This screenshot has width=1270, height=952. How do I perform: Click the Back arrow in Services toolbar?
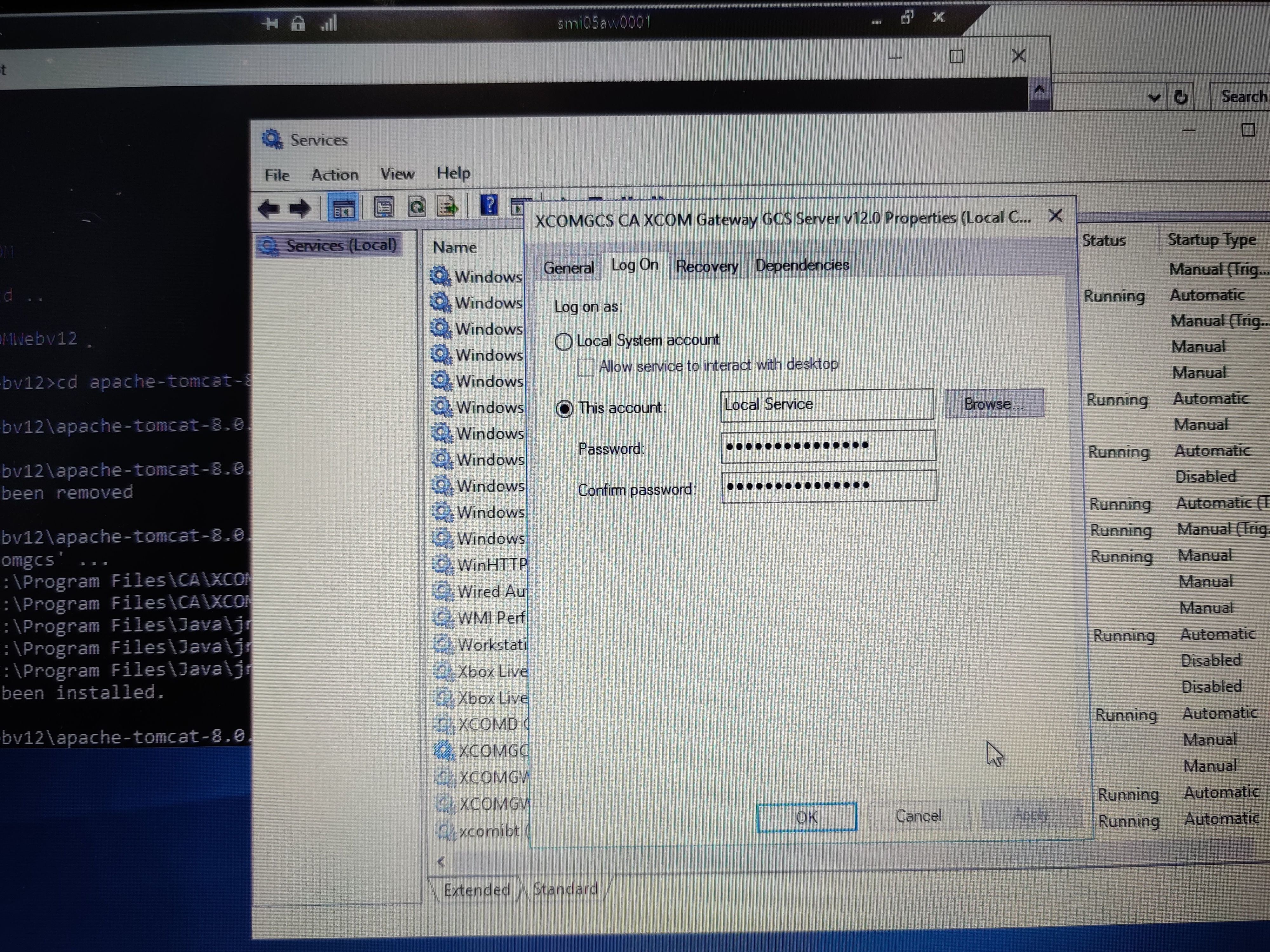(x=269, y=208)
